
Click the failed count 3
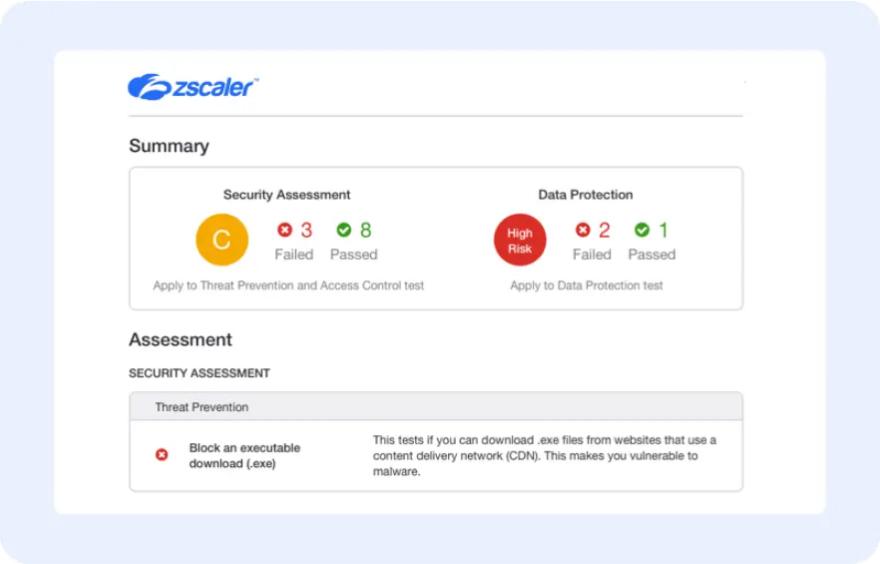tap(306, 230)
